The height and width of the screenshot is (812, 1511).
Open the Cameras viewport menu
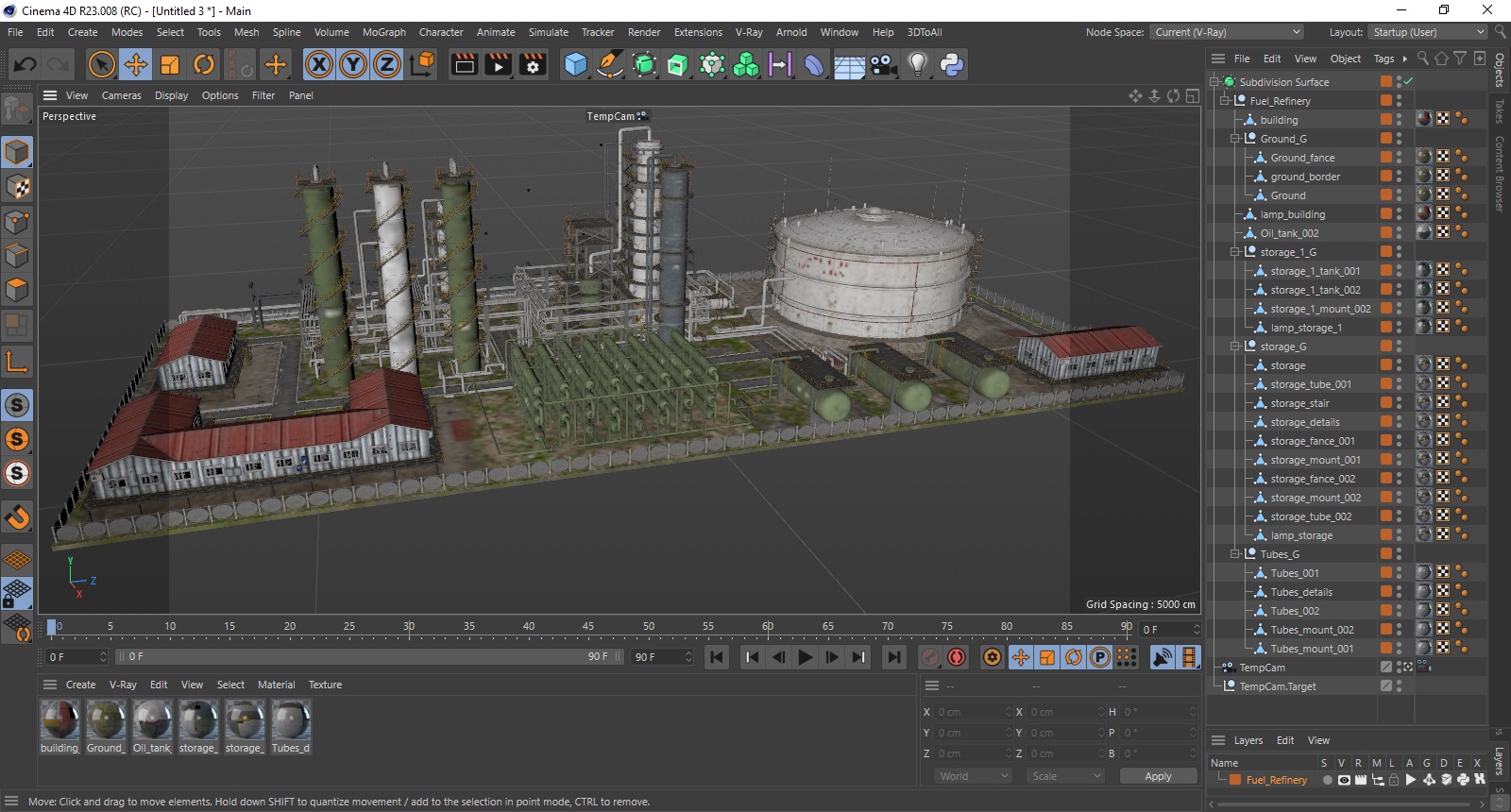tap(121, 95)
